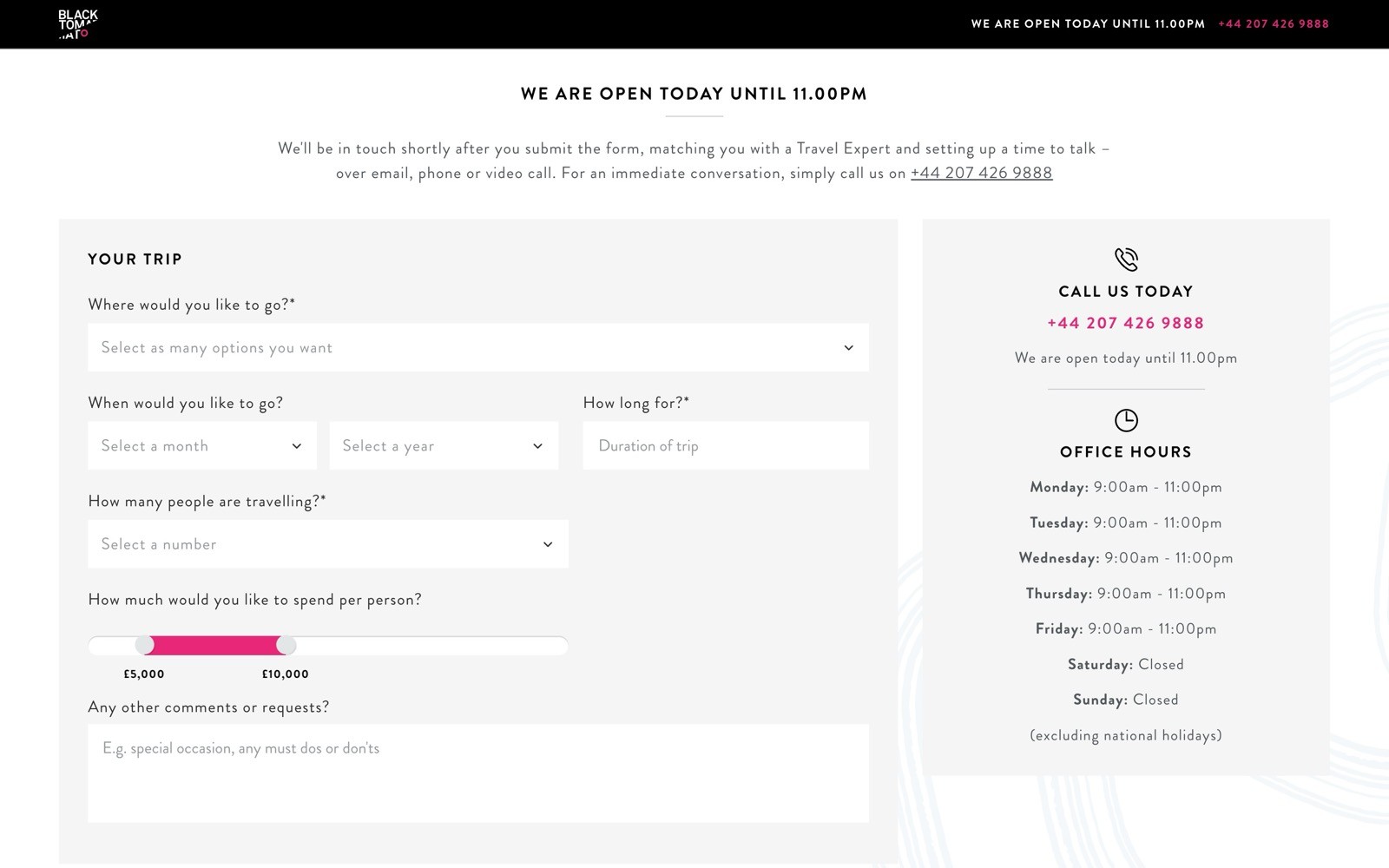
Task: Click the YOUR TRIP section heading
Action: coord(134,259)
